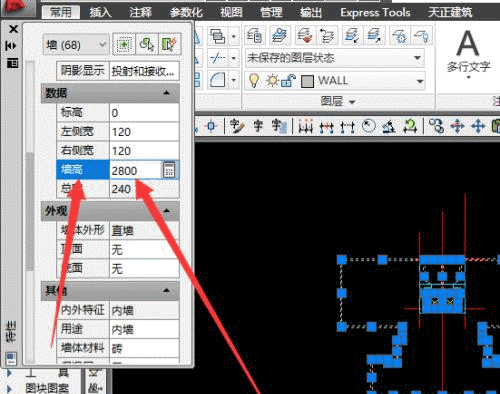The height and width of the screenshot is (394, 500).
Task: Click the WALL layer color swatch
Action: tap(307, 81)
